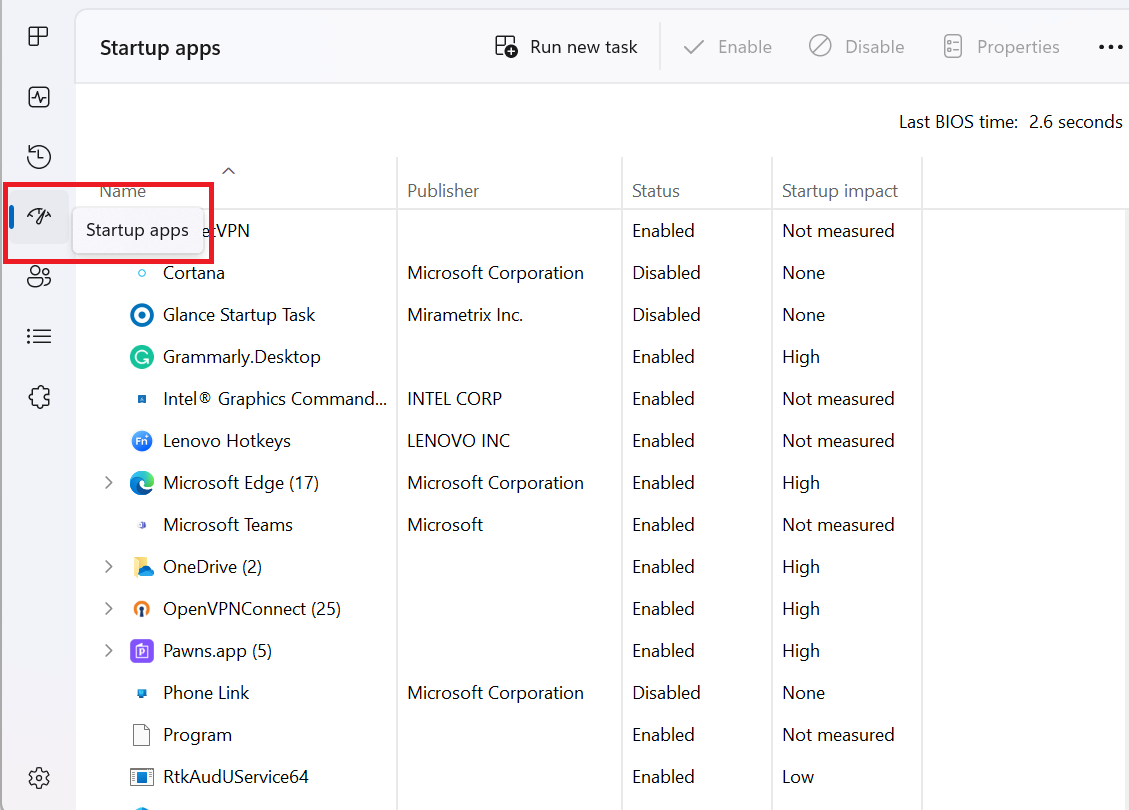Open the Processes page from sidebar

38,36
